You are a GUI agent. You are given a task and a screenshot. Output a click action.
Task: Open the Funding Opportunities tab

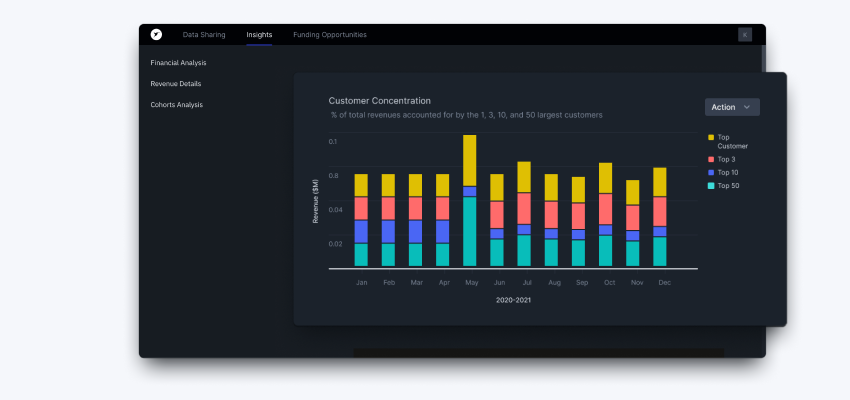tap(330, 35)
